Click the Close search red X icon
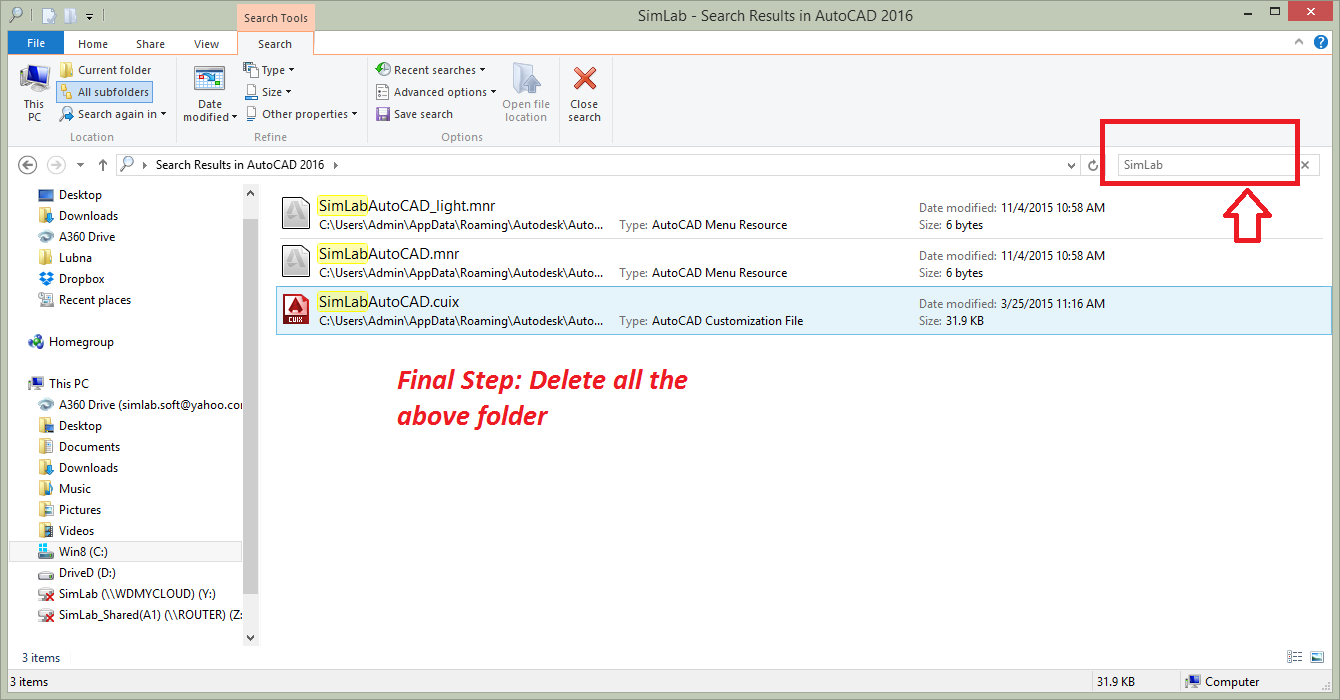The width and height of the screenshot is (1340, 700). pos(584,79)
